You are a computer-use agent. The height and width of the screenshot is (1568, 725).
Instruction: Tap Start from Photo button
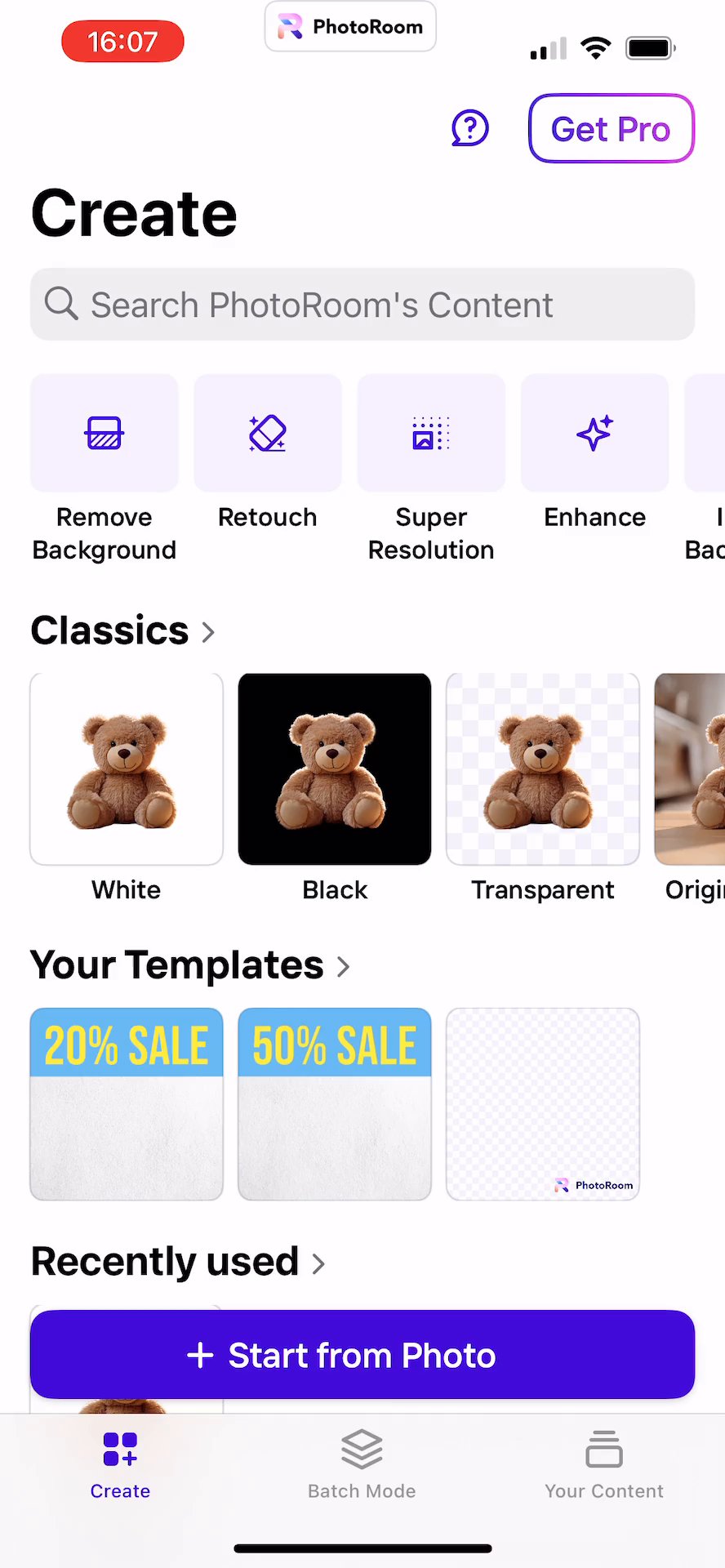pos(362,1355)
